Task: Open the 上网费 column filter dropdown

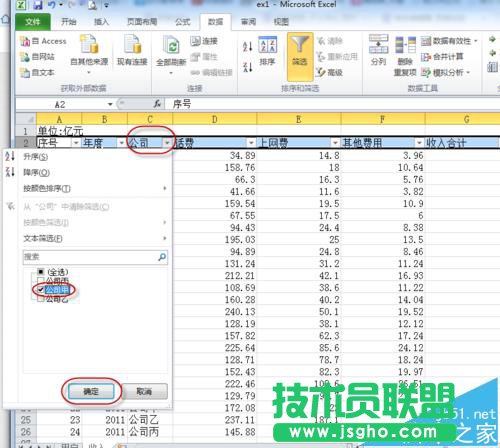Action: (x=335, y=143)
